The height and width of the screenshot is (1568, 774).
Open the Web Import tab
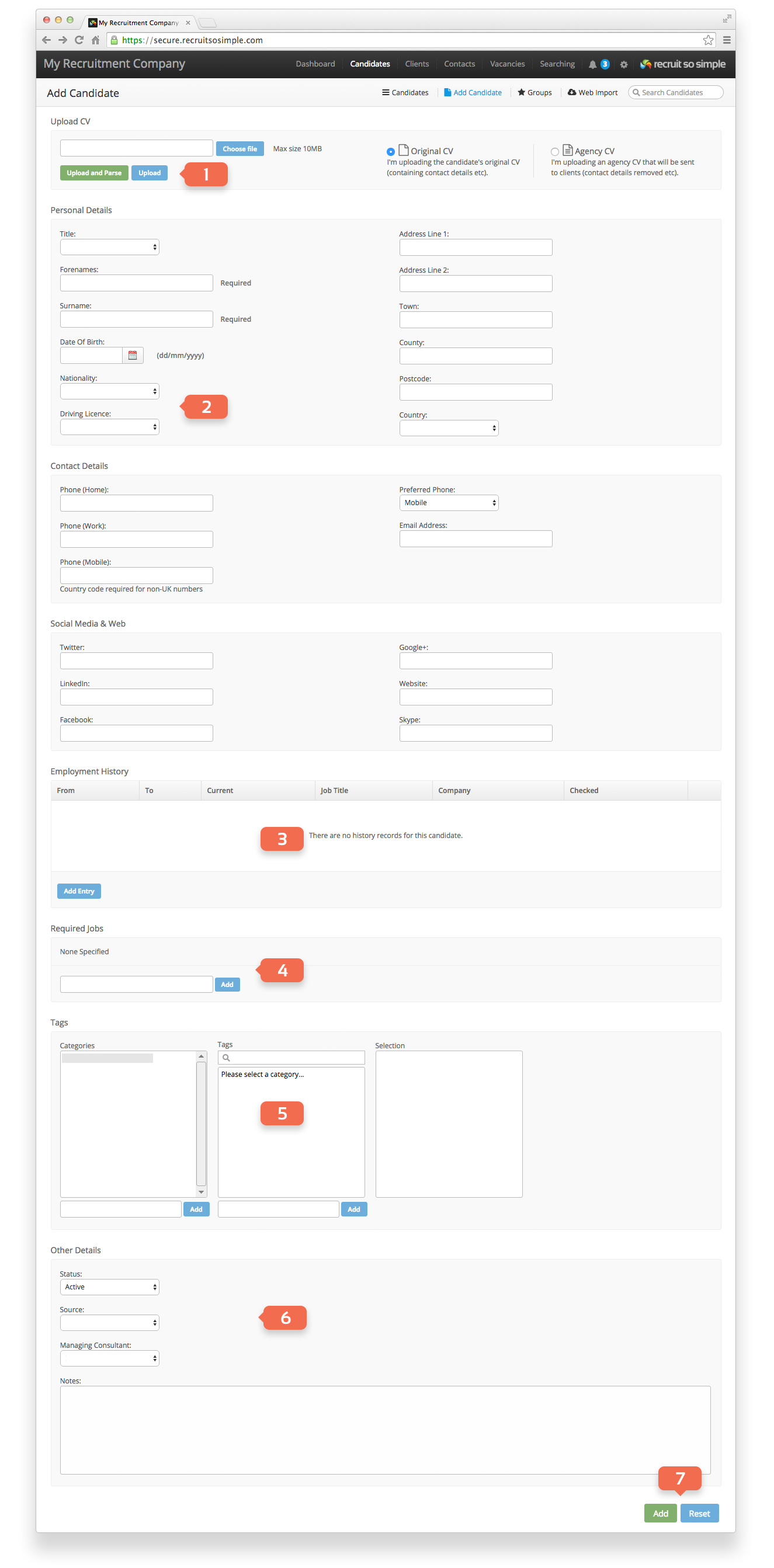[x=592, y=92]
